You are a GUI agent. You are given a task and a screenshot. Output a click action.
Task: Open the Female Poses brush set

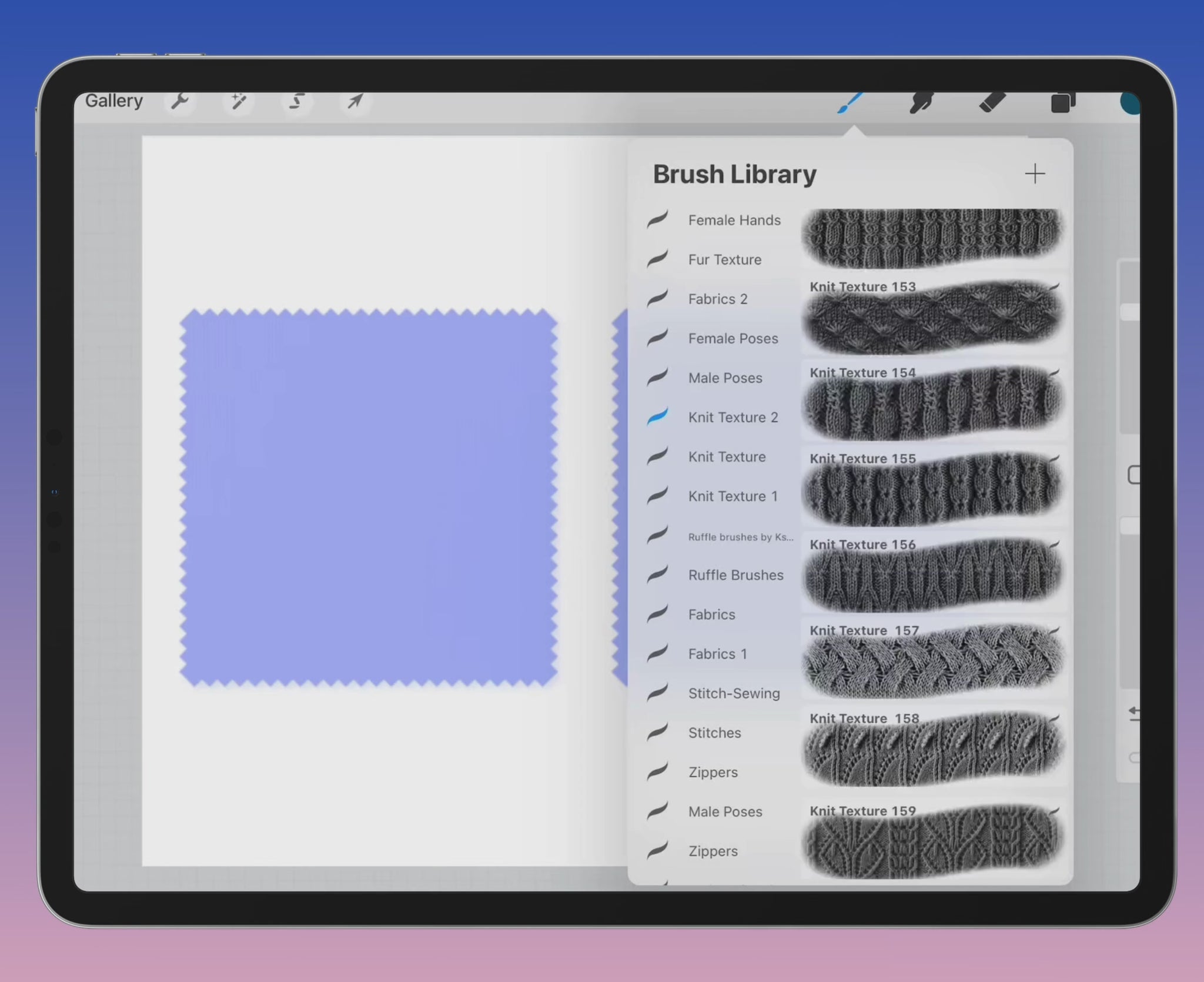(x=733, y=339)
